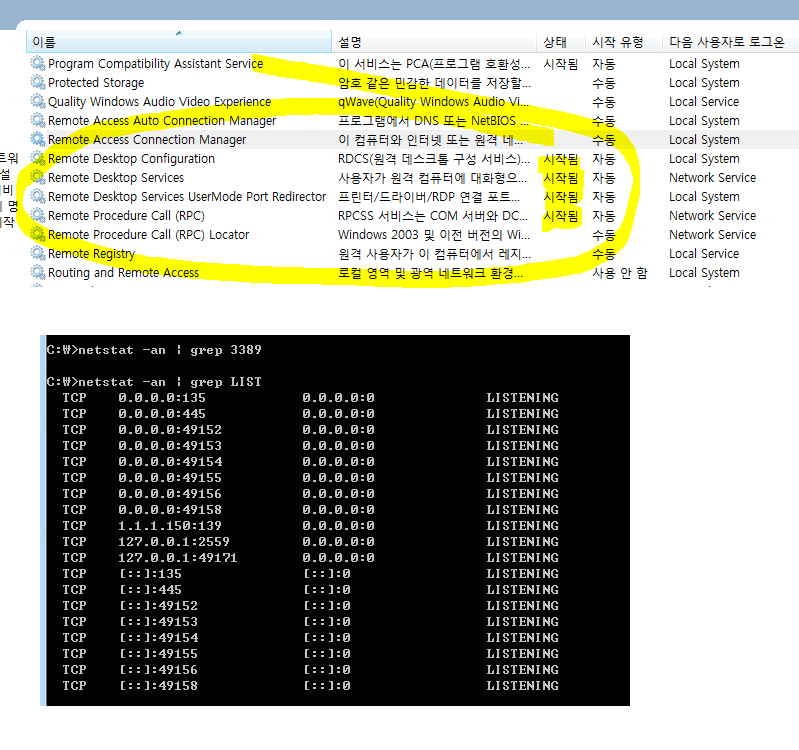Click the 시작됨 status of Remote Procedure Call (RPC)
799x750 pixels.
pos(561,216)
